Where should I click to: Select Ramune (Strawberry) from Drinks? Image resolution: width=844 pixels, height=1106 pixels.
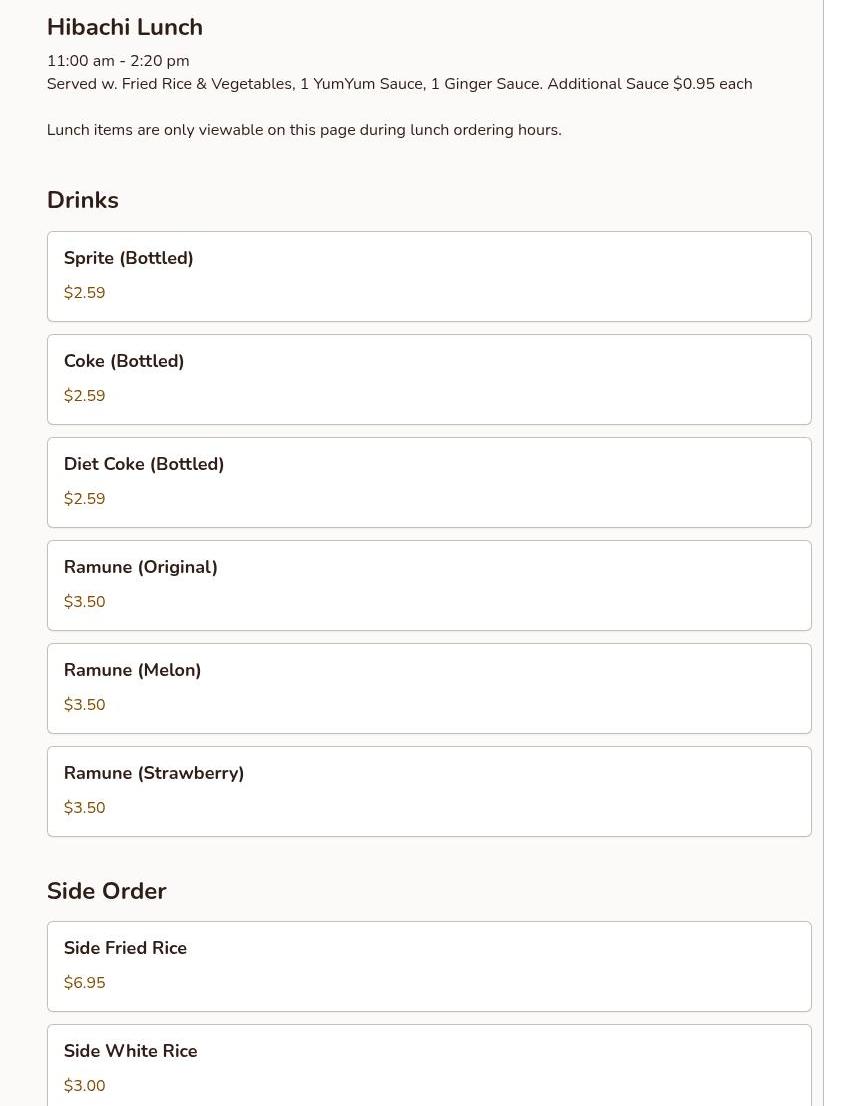coord(429,791)
